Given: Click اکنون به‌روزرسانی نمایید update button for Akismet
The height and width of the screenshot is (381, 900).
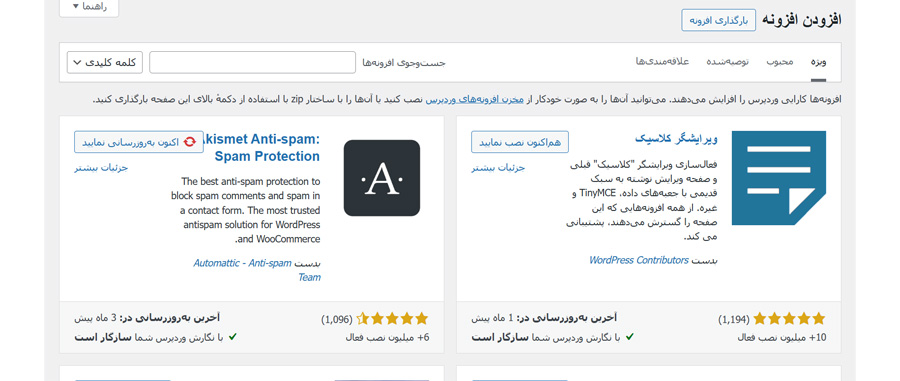Looking at the screenshot, I should point(139,142).
